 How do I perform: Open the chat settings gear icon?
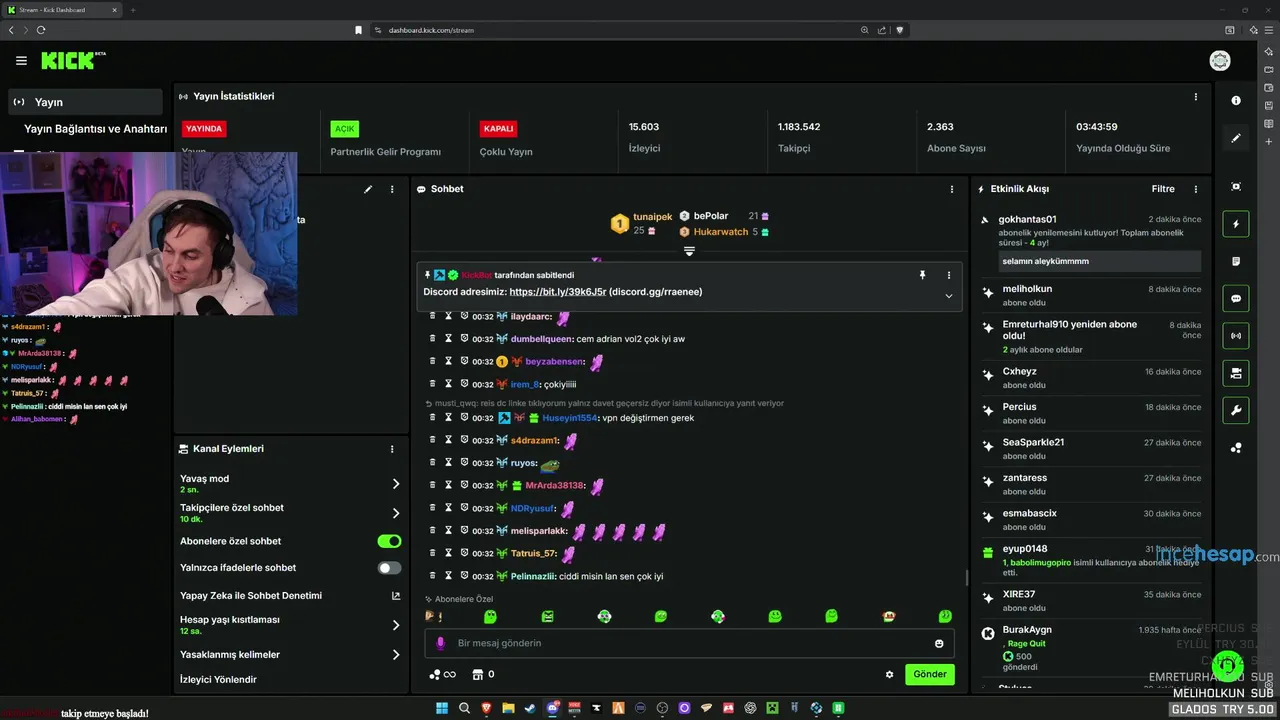tap(889, 674)
